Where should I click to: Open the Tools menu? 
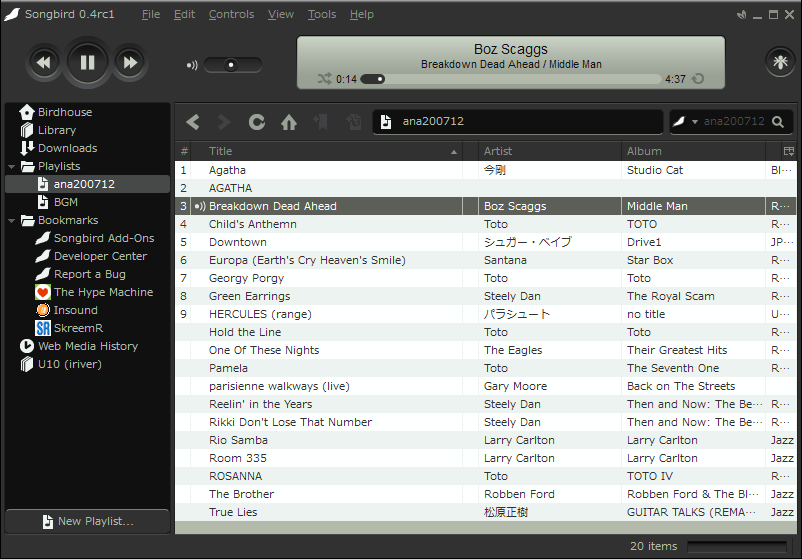click(322, 14)
